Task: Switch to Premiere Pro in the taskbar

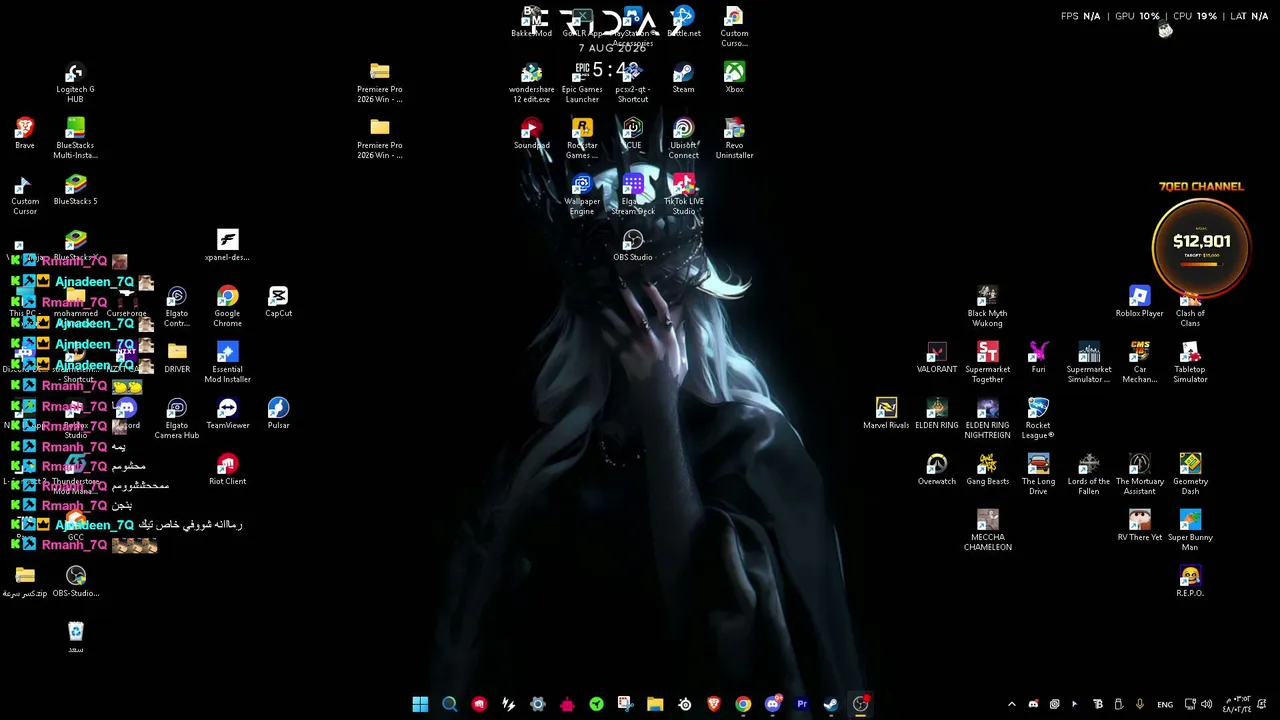Action: [x=802, y=704]
